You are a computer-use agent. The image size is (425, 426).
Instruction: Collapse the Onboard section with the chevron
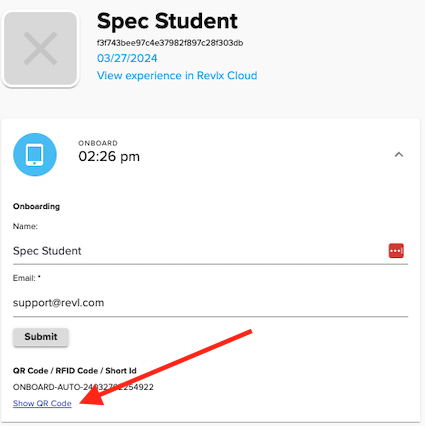(x=399, y=155)
